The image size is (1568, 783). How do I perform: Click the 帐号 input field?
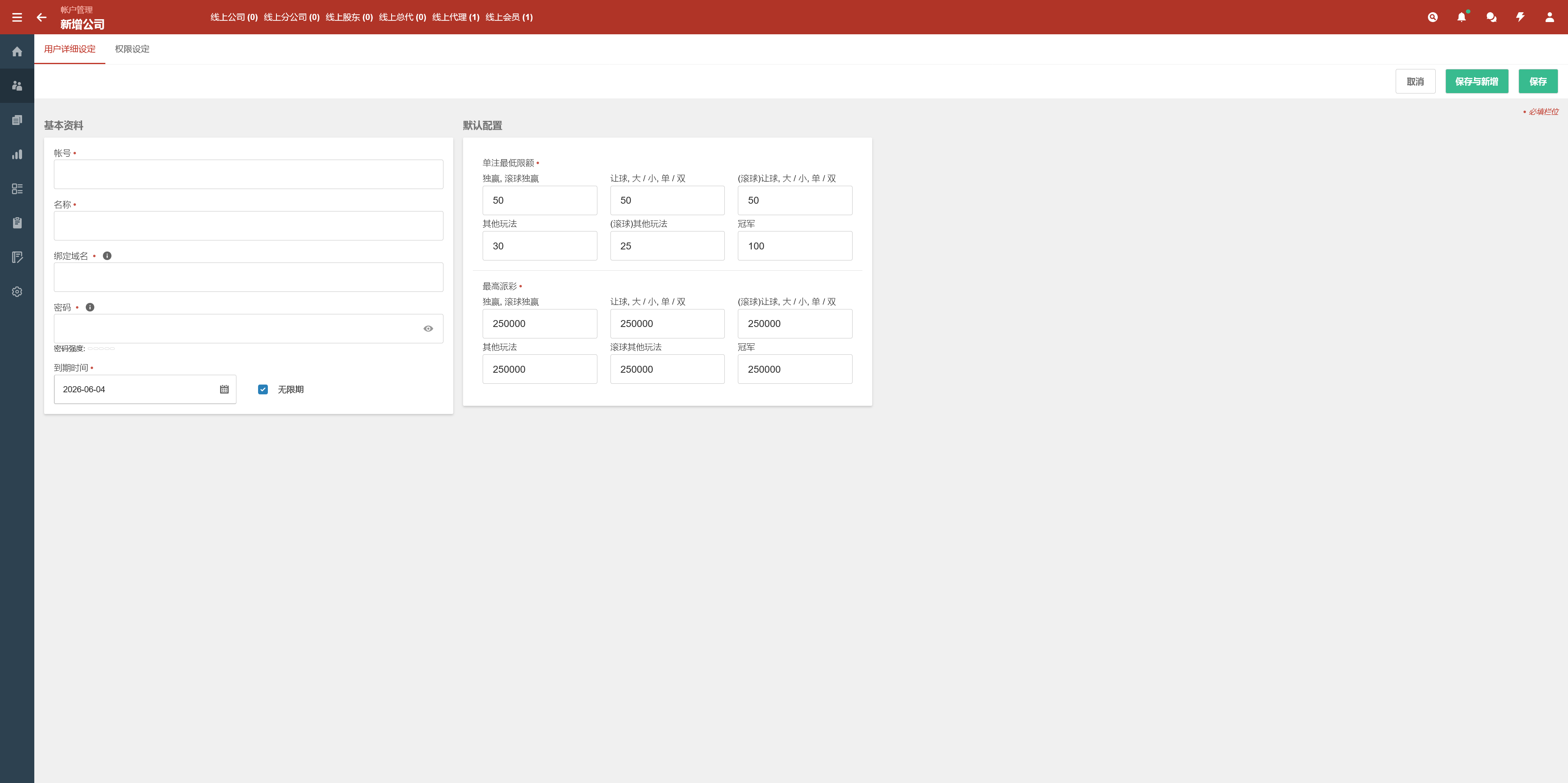[248, 175]
